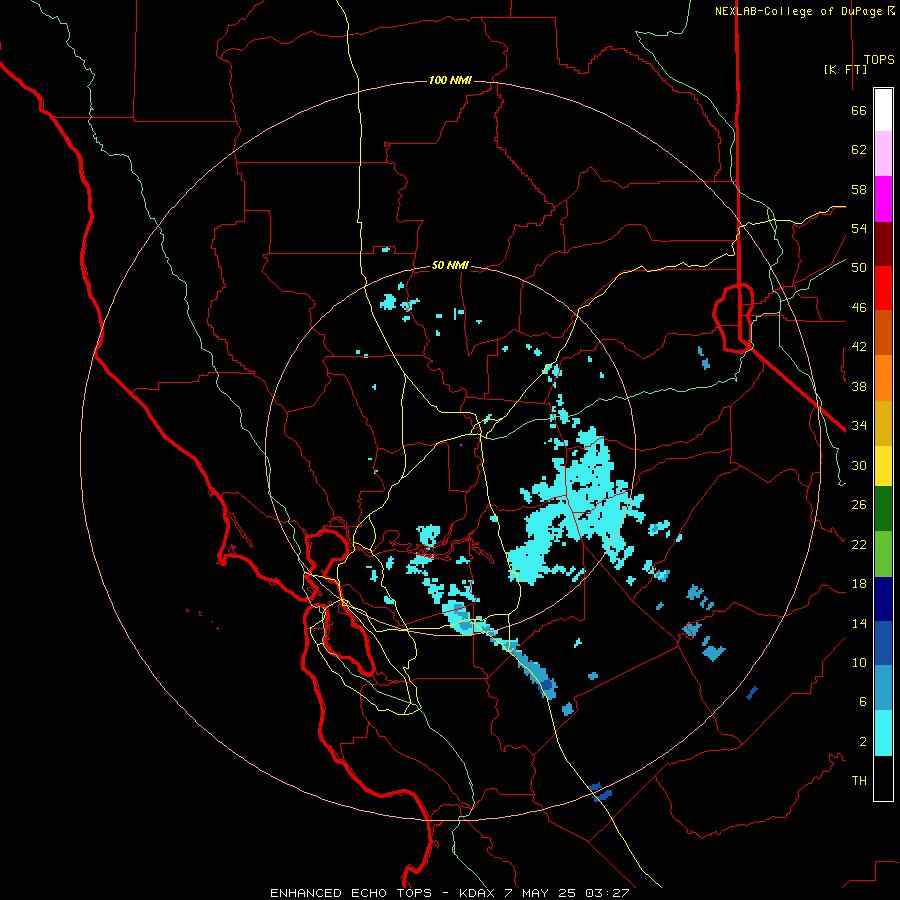This screenshot has width=900, height=900.
Task: Click the navy blue legend swatch
Action: click(x=883, y=599)
